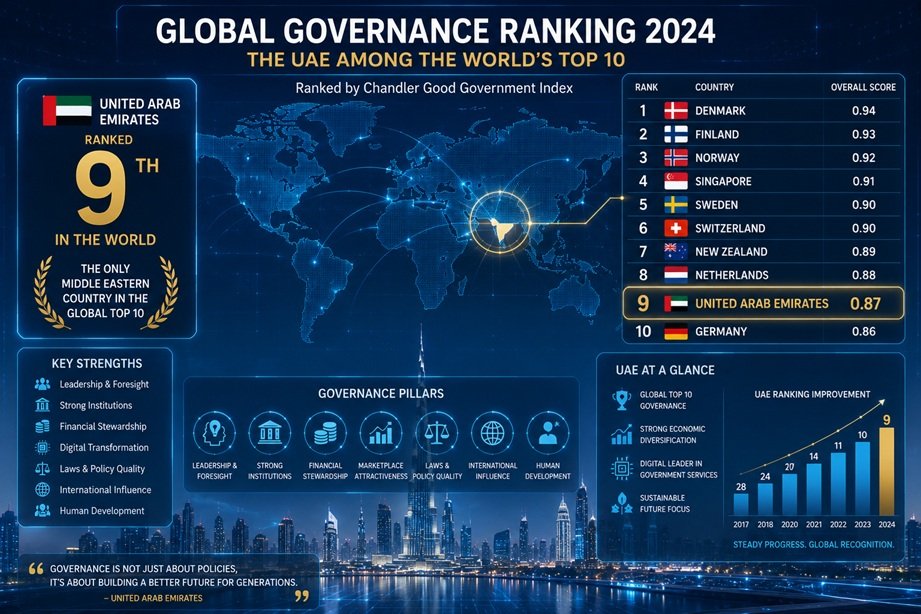Click 'The Only Middle Eastern Country in the Global Top 10'
Viewport: 921px width, 614px height.
105,291
